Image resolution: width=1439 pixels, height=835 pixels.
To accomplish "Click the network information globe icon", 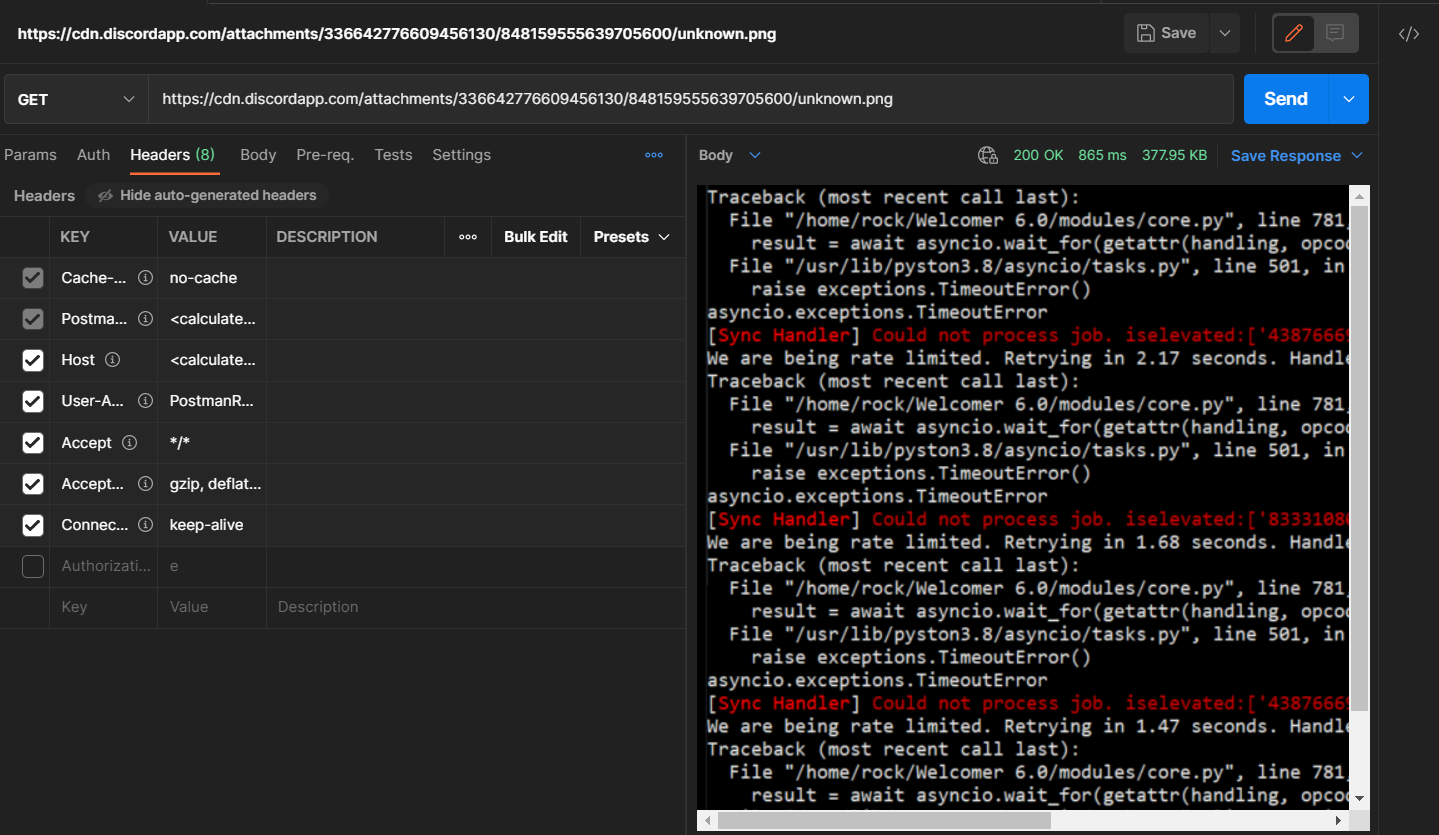I will click(x=987, y=155).
